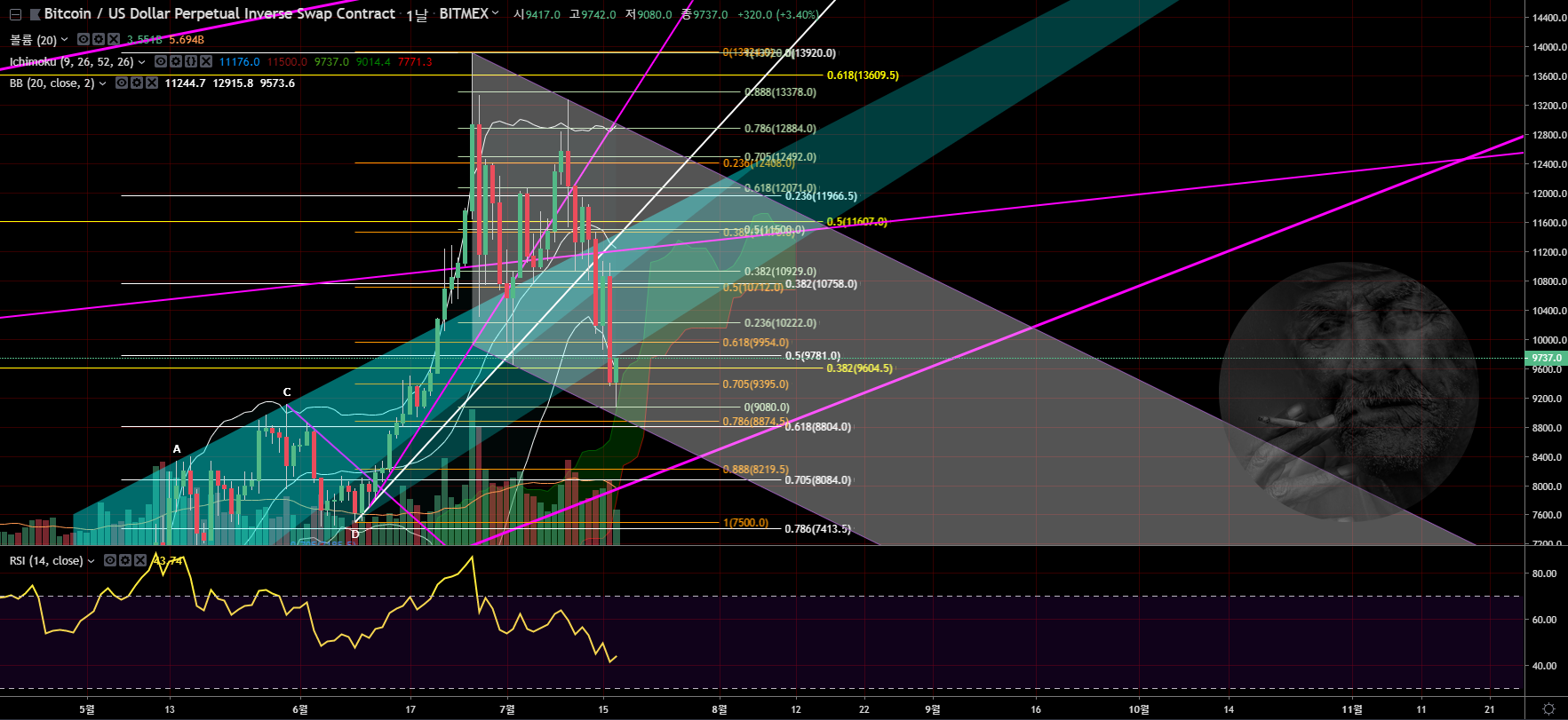Click the BB (20, close, 2) label
The image size is (1568, 720).
pyautogui.click(x=52, y=83)
